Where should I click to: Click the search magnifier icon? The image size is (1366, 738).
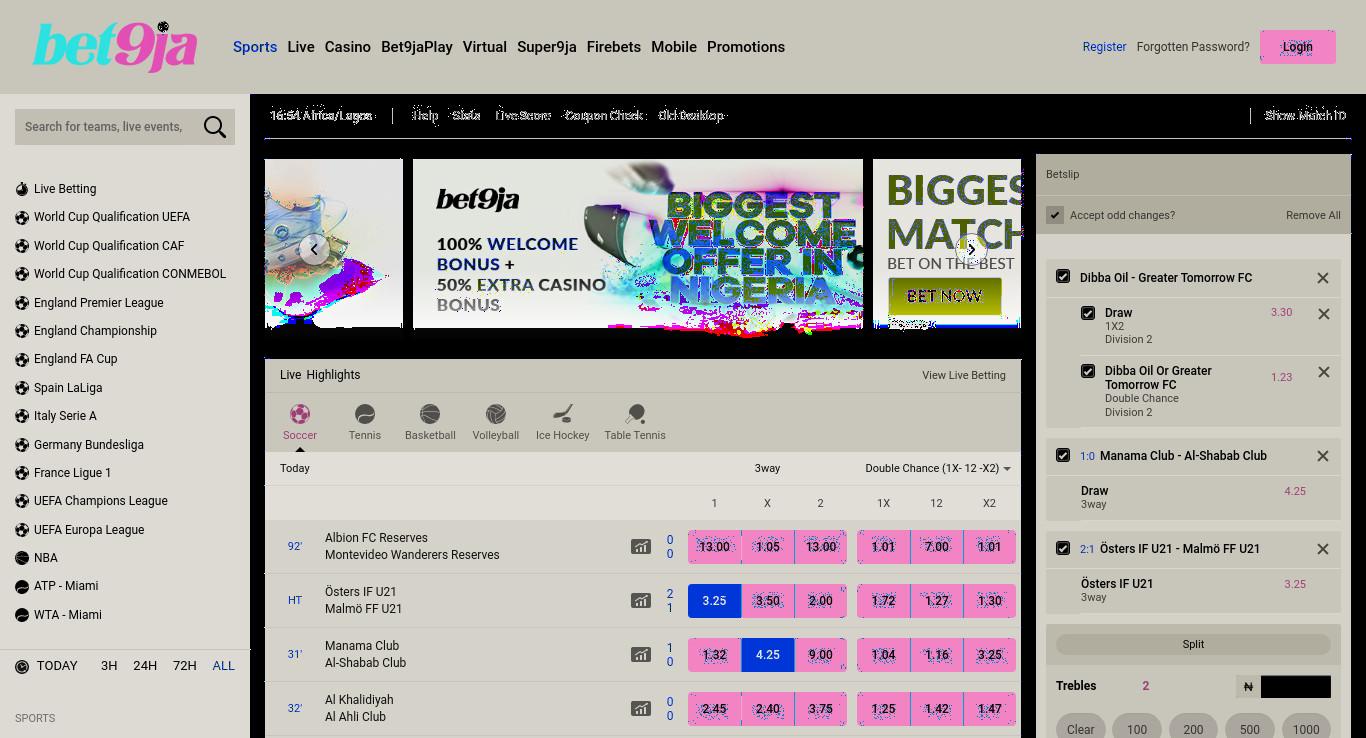tap(214, 127)
